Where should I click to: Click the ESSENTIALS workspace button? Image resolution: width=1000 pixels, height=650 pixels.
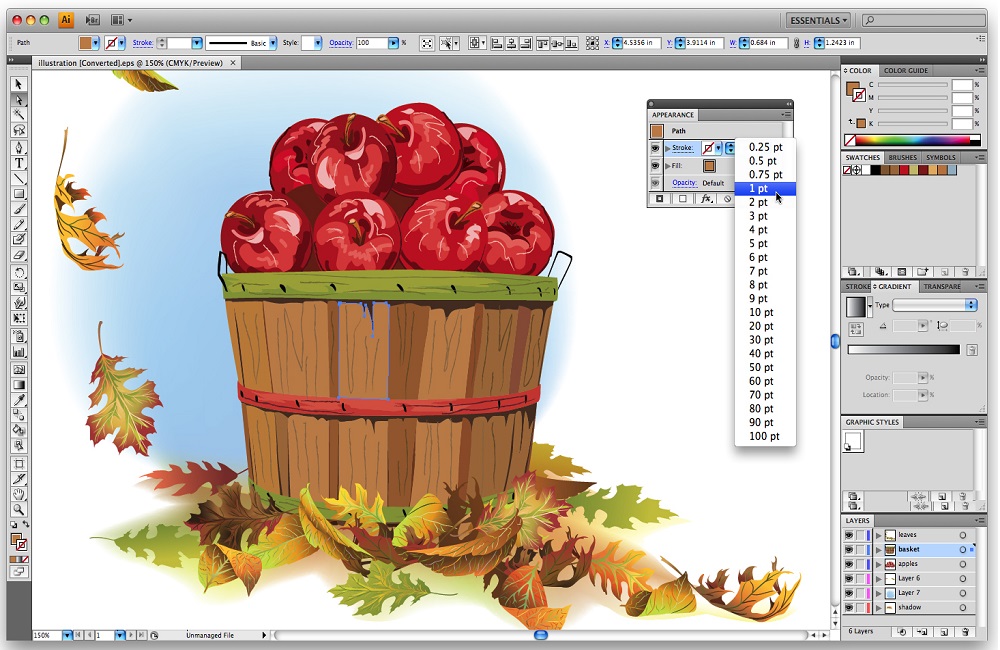818,19
